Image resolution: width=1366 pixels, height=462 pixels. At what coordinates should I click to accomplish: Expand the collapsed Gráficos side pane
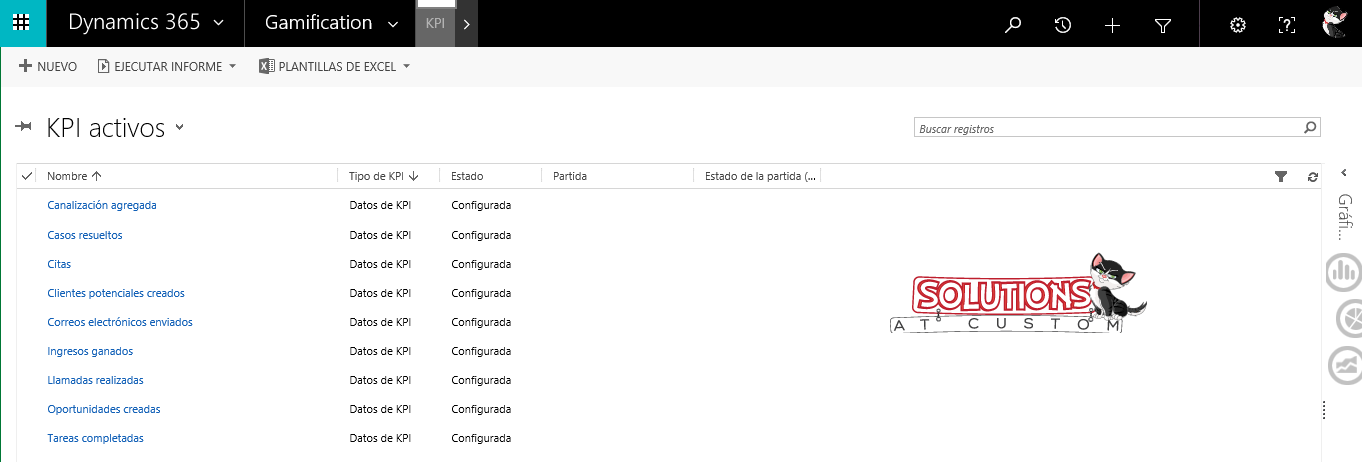pos(1345,173)
